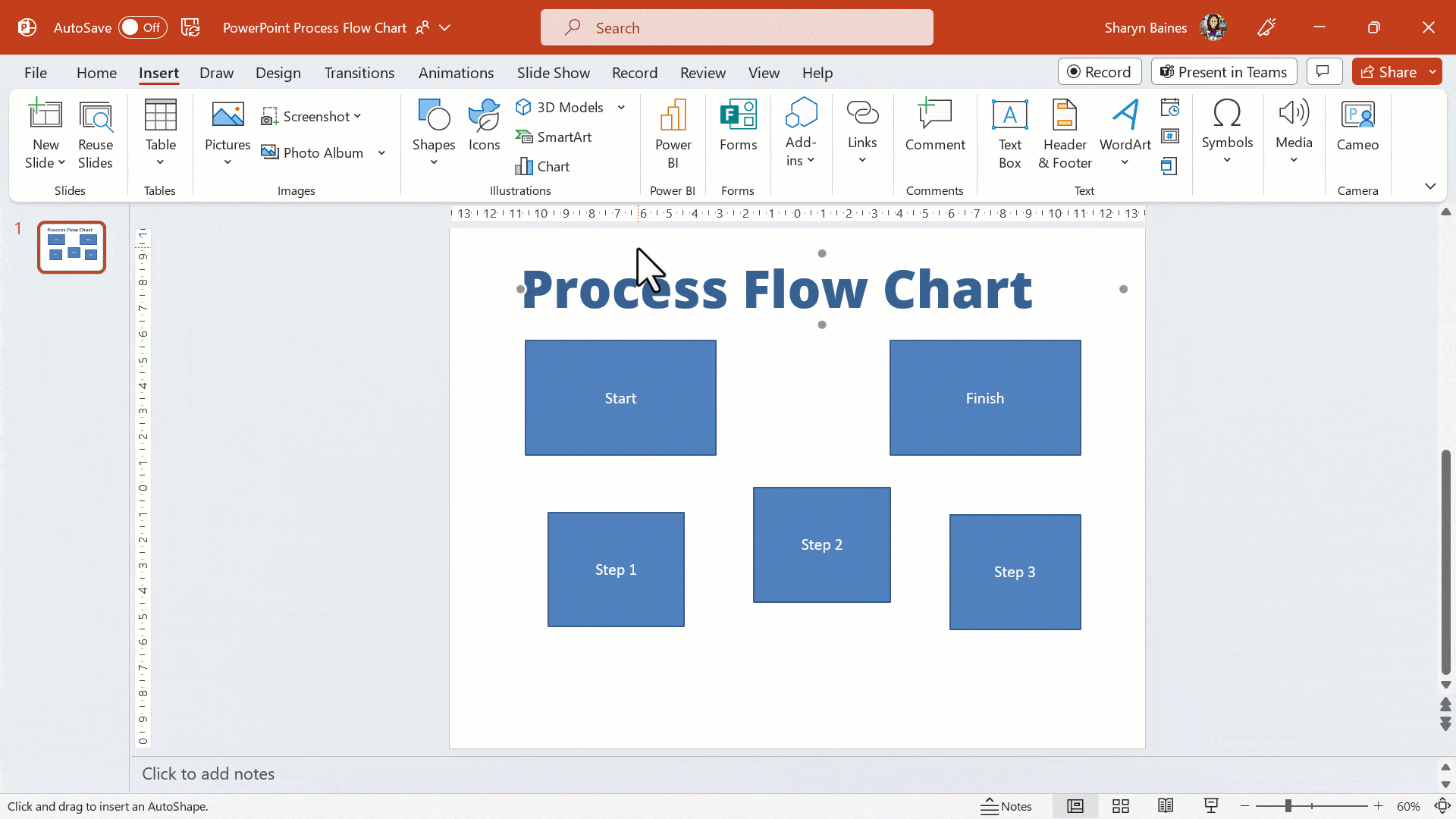Screen dimensions: 1456x819
Task: Show the Notes pane
Action: 1007,806
